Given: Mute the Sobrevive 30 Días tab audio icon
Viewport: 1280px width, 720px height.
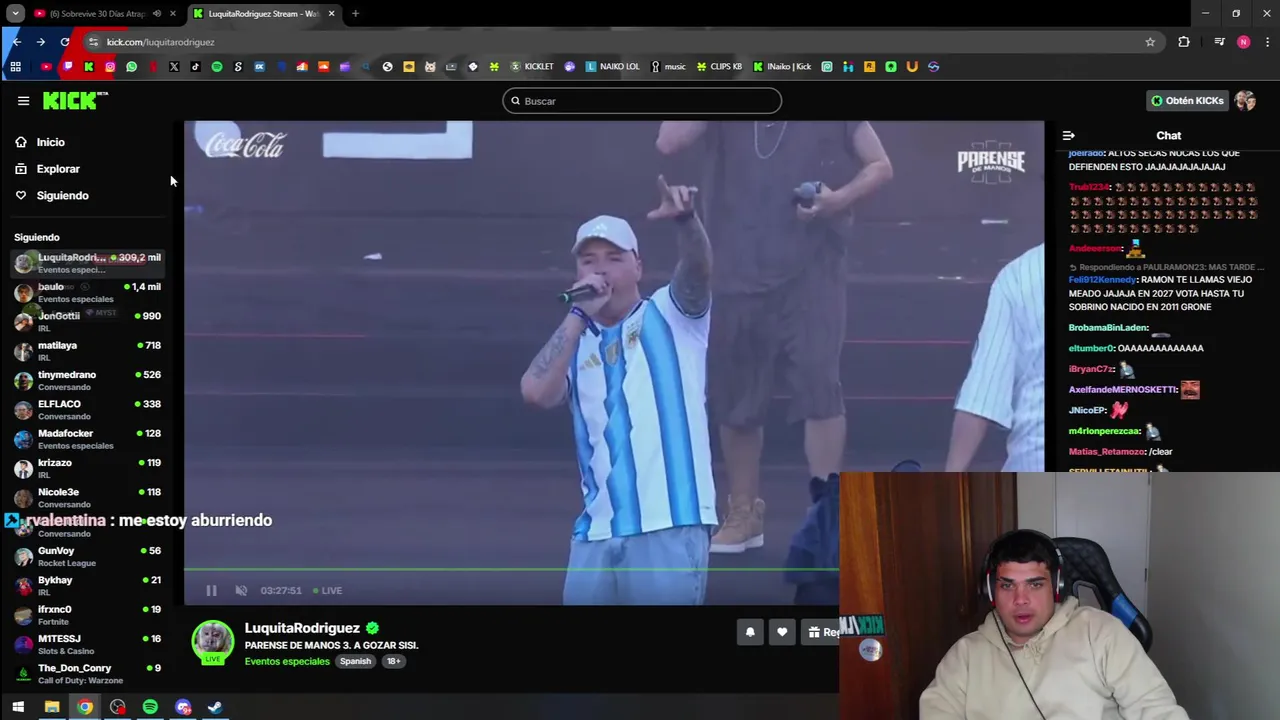Looking at the screenshot, I should [156, 14].
